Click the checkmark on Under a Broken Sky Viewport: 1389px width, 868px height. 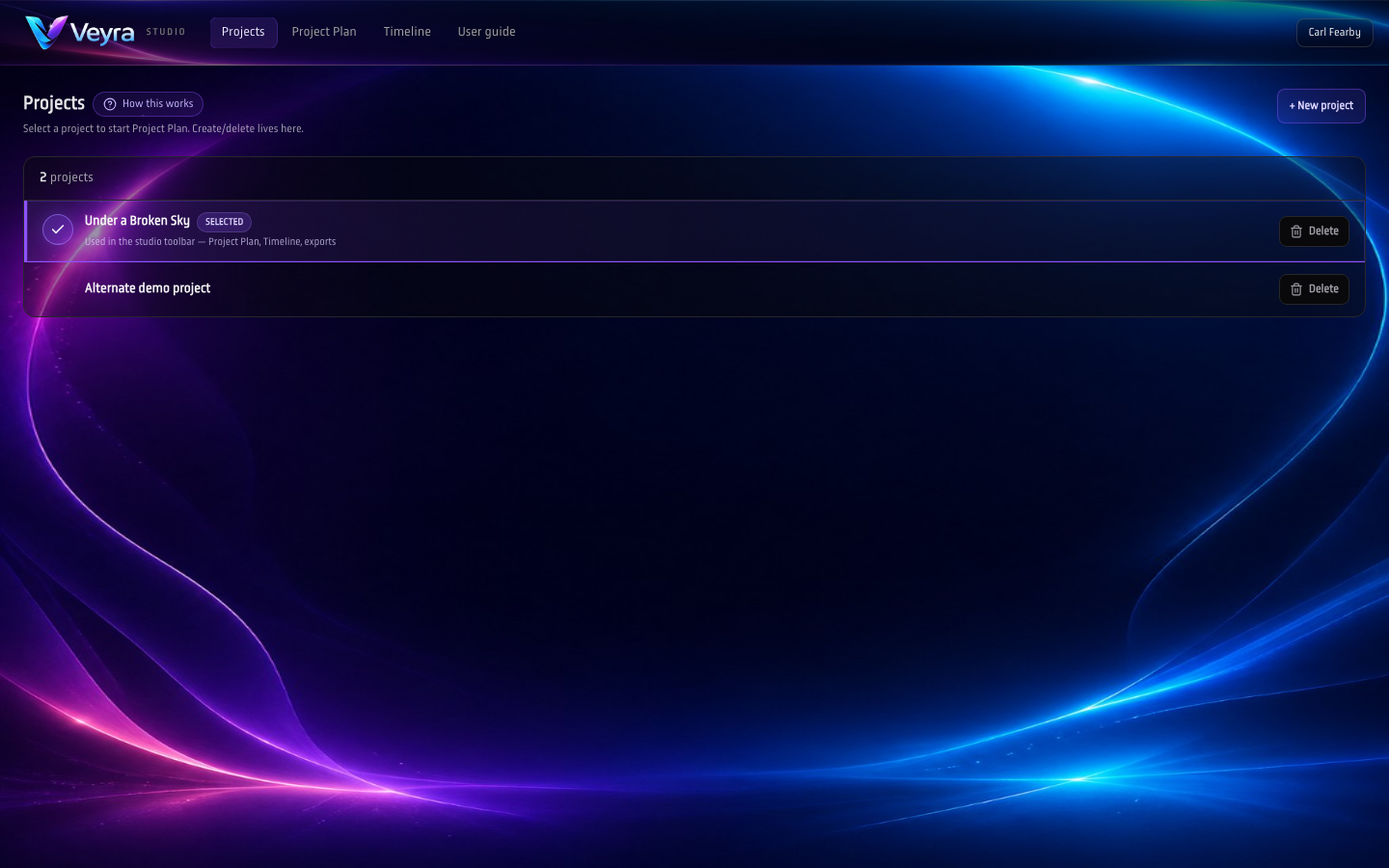pos(58,230)
